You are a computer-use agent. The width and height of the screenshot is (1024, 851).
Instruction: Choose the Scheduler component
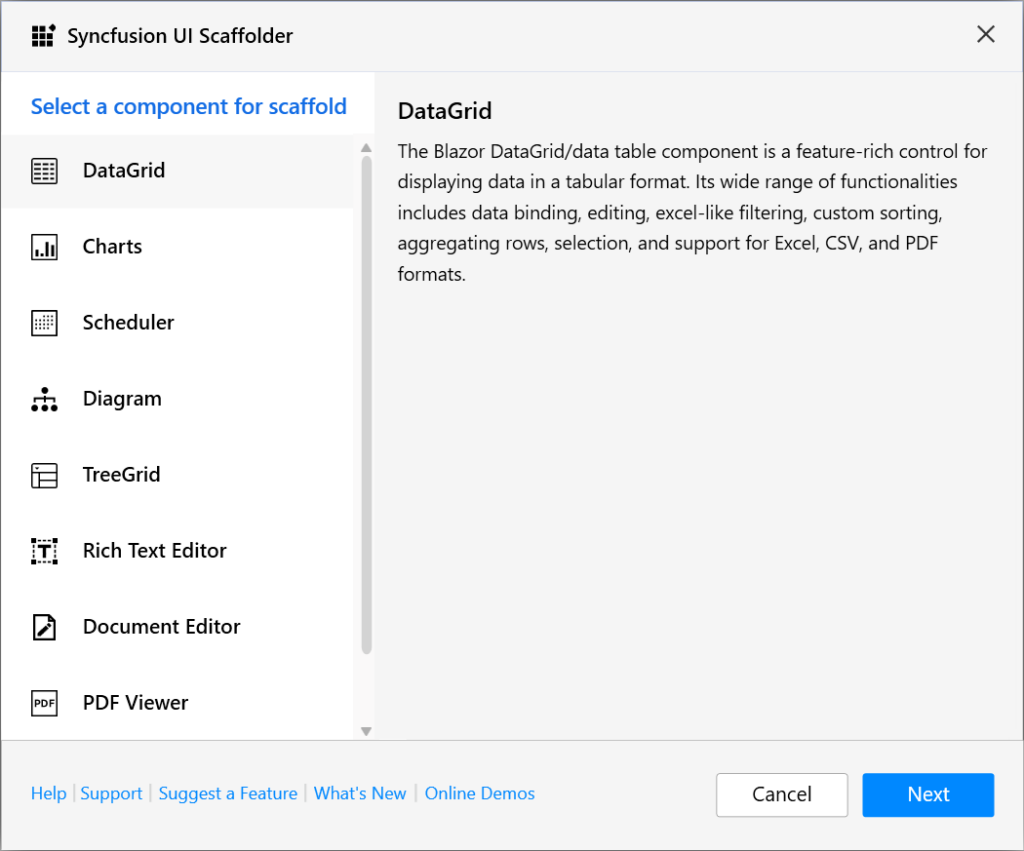coord(128,322)
